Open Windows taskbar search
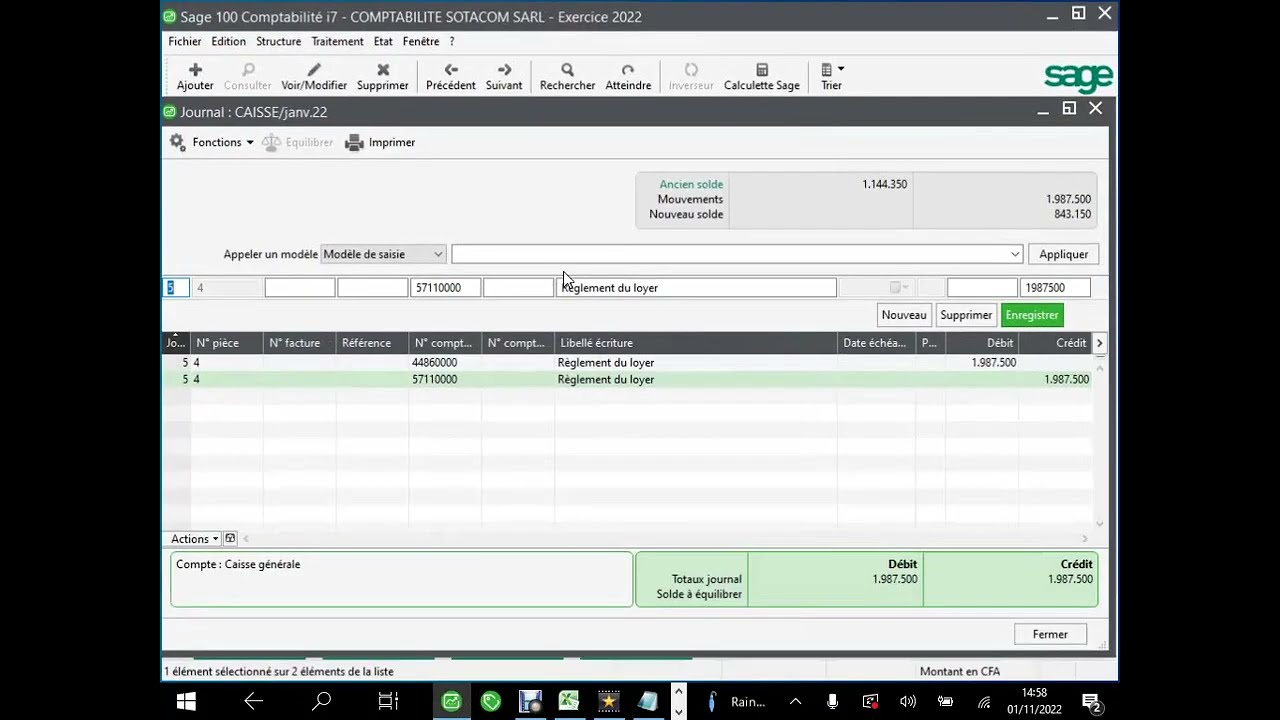The image size is (1280, 720). (321, 701)
